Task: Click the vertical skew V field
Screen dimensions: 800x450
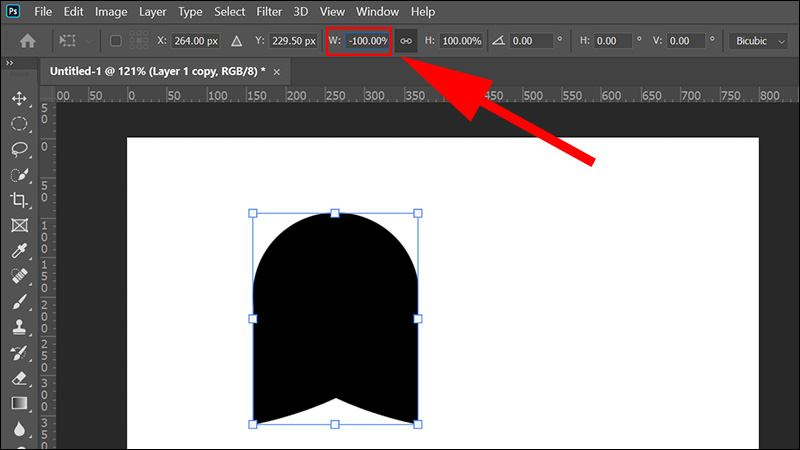Action: click(686, 41)
